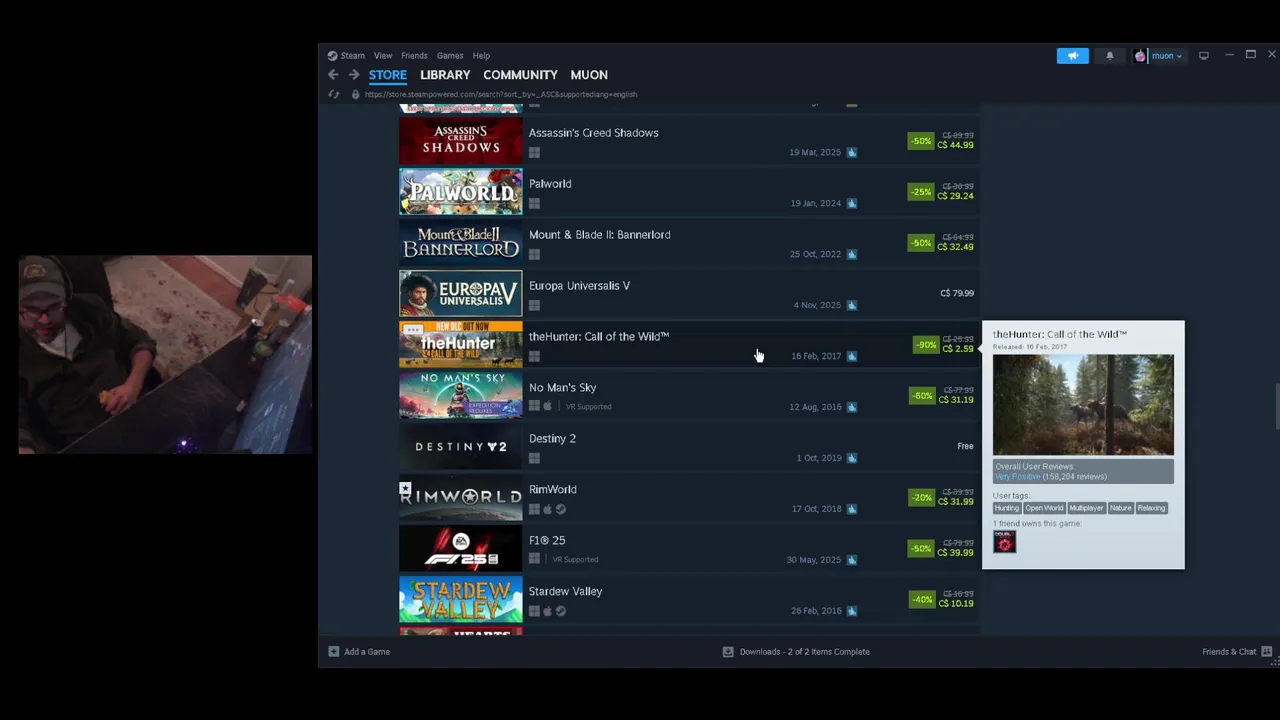The image size is (1280, 720).
Task: Click the Windows icon under Destiny 2
Action: [534, 459]
